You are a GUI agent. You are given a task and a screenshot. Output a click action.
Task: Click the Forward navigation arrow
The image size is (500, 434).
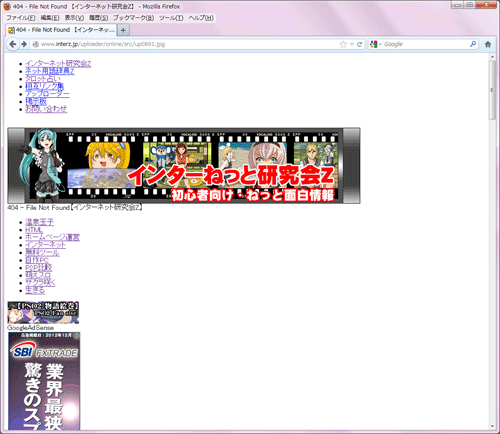tap(24, 44)
